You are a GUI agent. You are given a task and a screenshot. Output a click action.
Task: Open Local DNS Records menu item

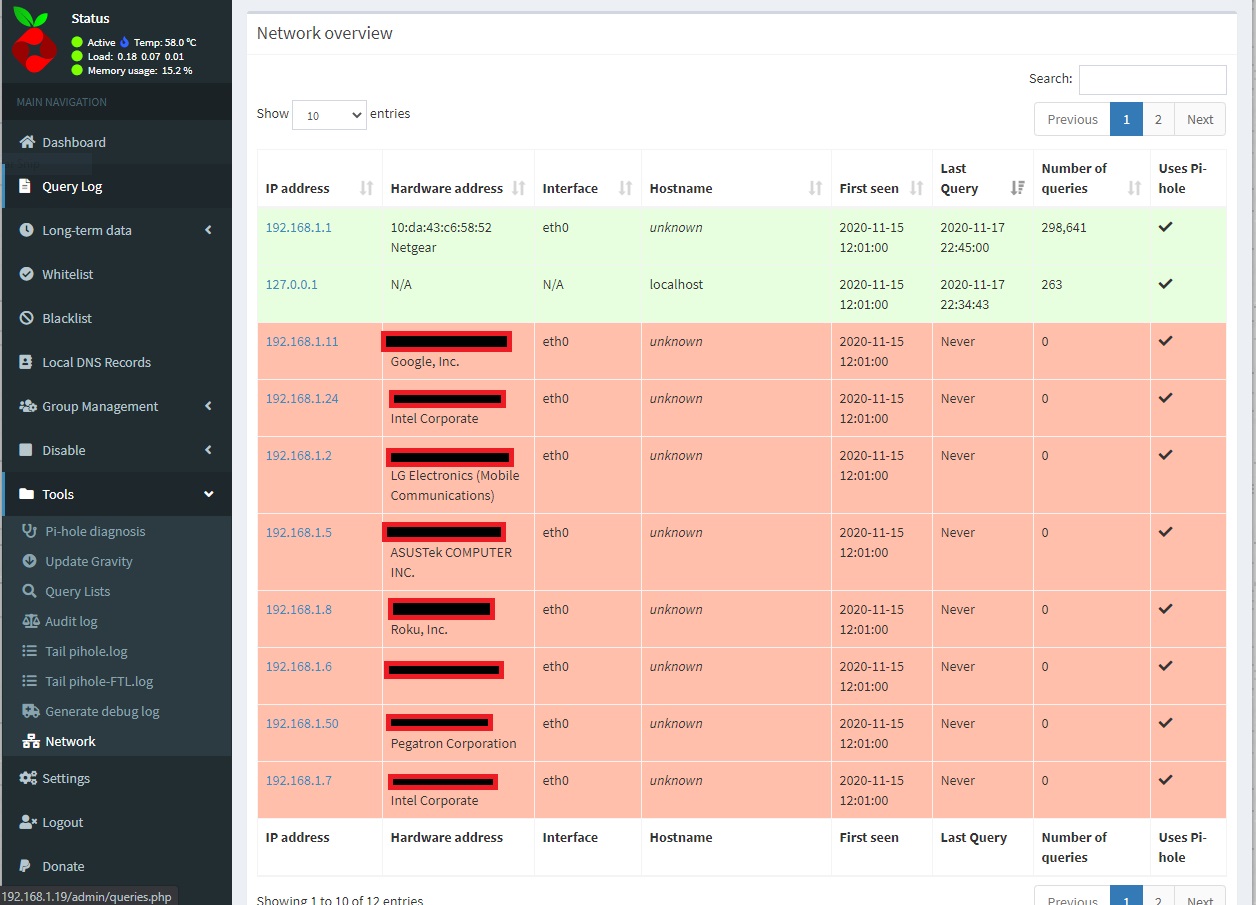click(x=116, y=362)
